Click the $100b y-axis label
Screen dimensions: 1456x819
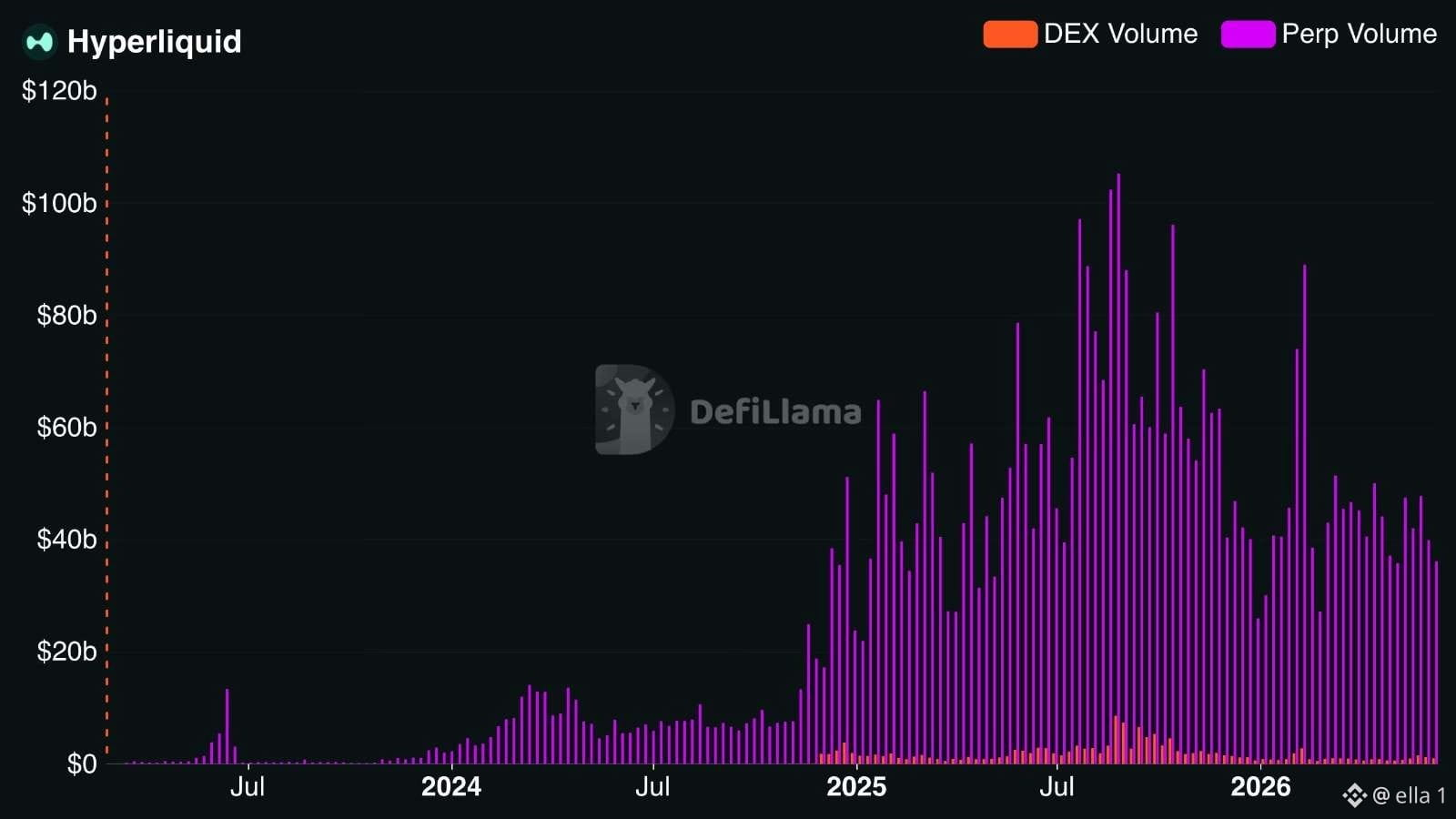click(x=59, y=203)
